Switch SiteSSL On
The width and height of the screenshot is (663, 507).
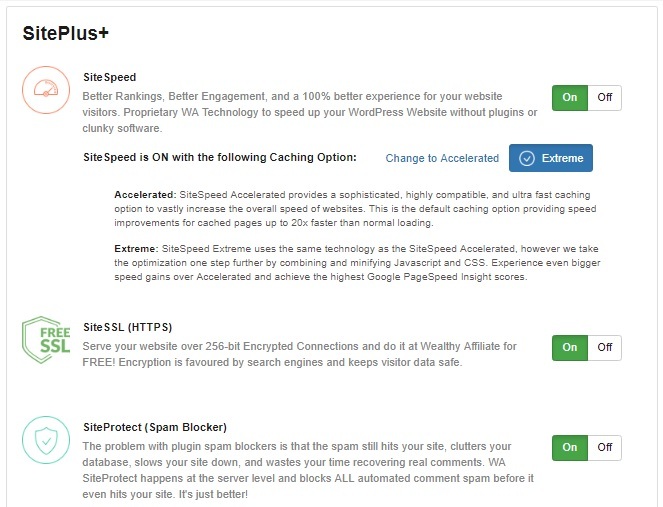(x=570, y=348)
